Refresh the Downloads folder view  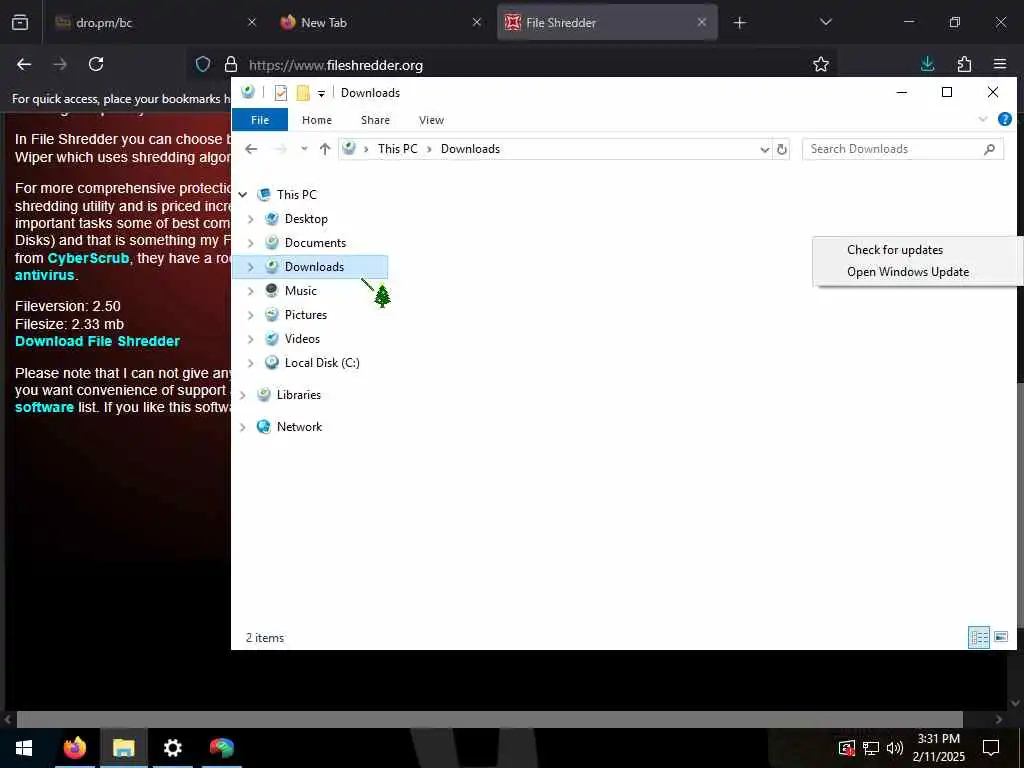click(x=782, y=149)
